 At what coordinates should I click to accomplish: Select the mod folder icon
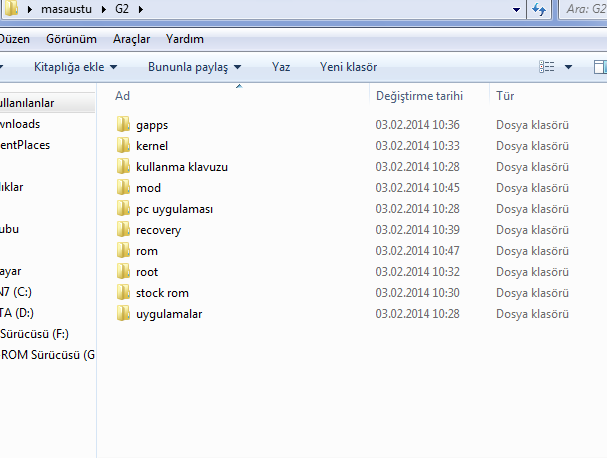(123, 187)
